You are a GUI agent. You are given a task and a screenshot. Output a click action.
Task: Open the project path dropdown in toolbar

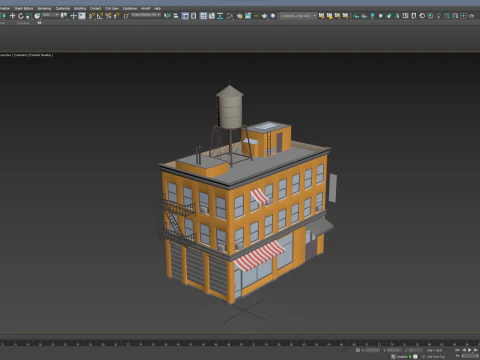[298, 16]
